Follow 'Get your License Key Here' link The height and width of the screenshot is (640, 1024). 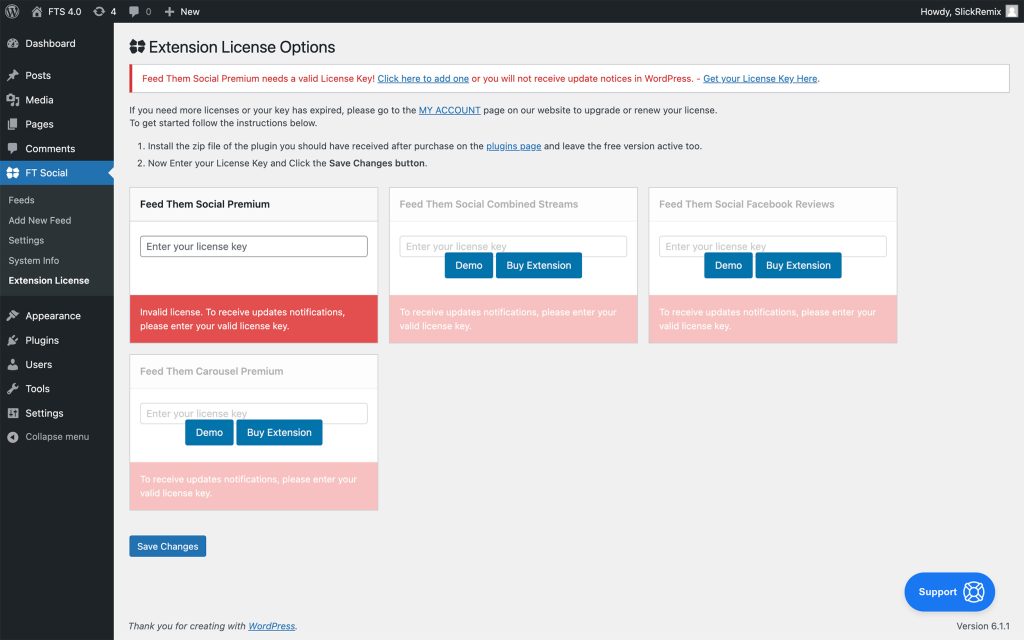tap(760, 78)
